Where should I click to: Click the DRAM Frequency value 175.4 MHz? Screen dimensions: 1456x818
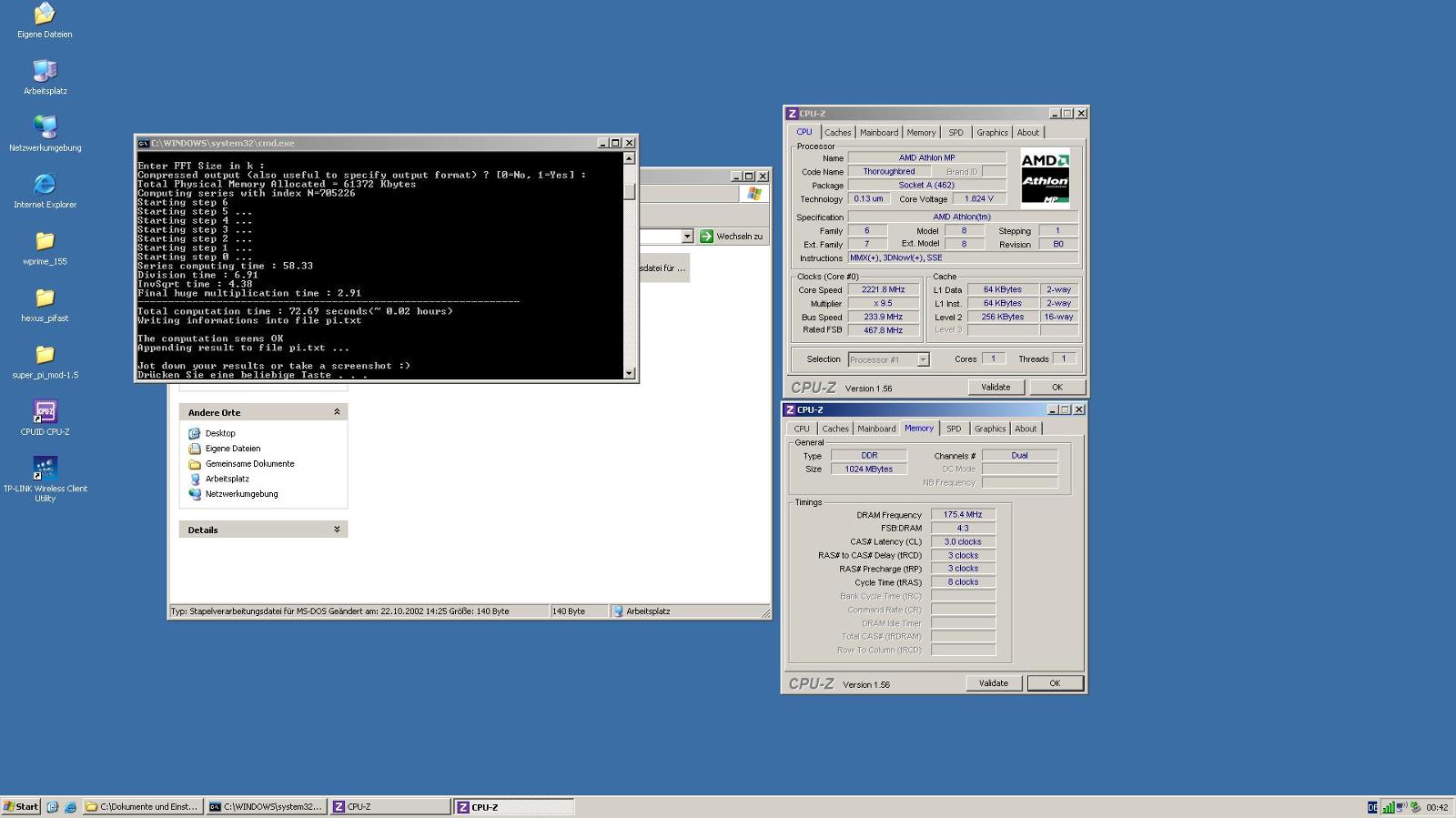(x=963, y=515)
